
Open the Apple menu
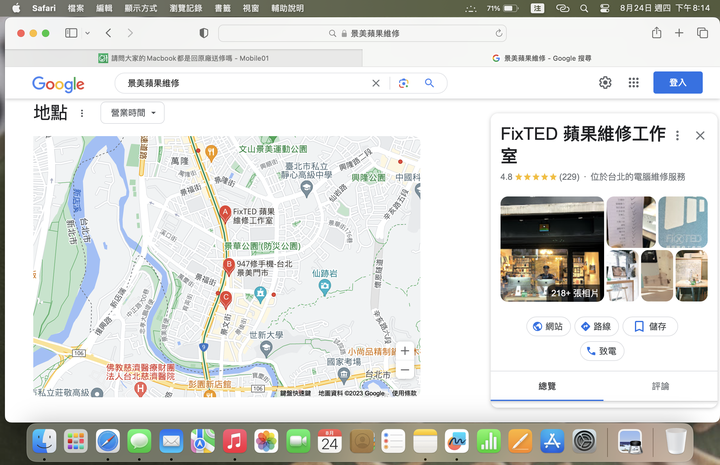pos(16,8)
